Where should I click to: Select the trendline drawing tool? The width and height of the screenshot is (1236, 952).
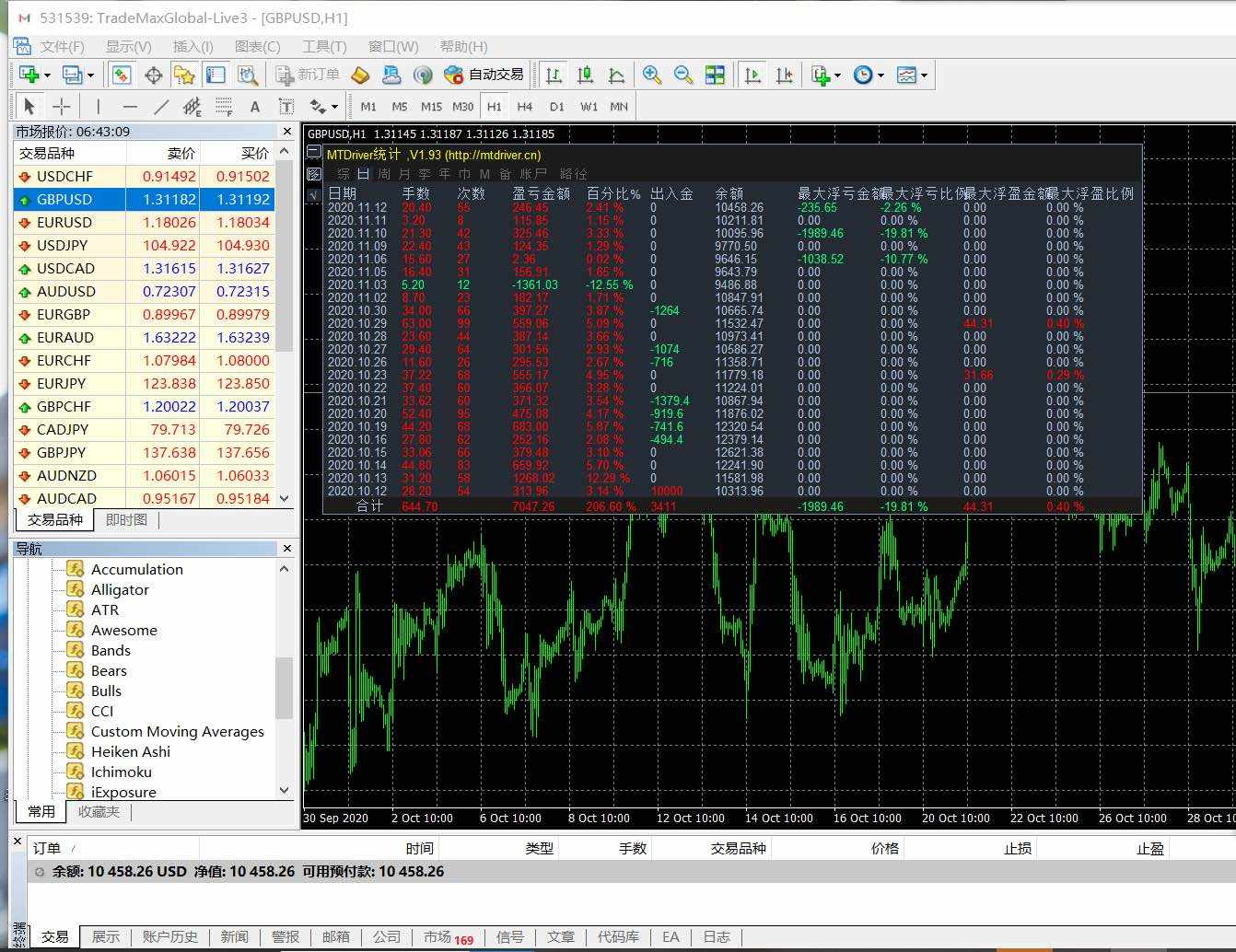[x=161, y=106]
